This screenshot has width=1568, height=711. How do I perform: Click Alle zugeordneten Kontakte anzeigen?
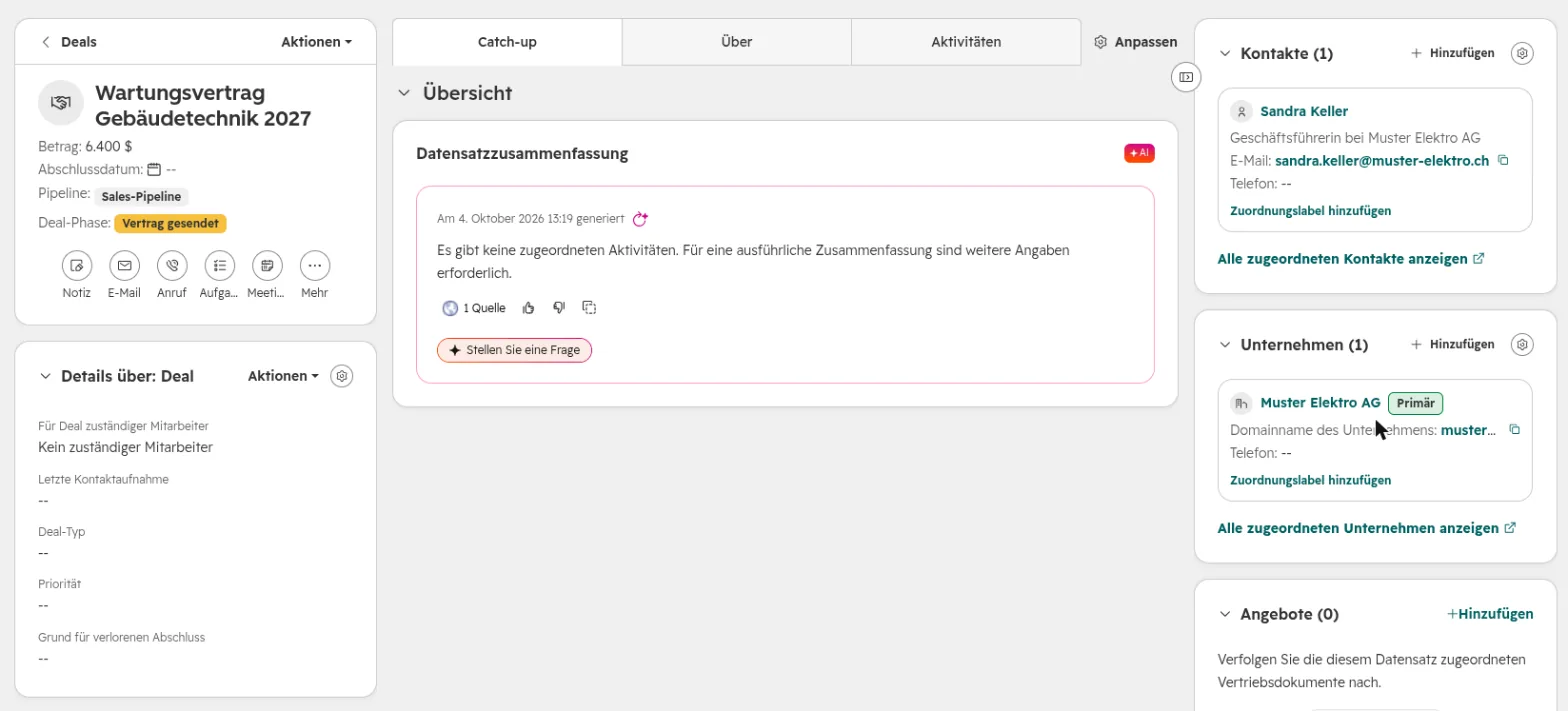(1351, 258)
